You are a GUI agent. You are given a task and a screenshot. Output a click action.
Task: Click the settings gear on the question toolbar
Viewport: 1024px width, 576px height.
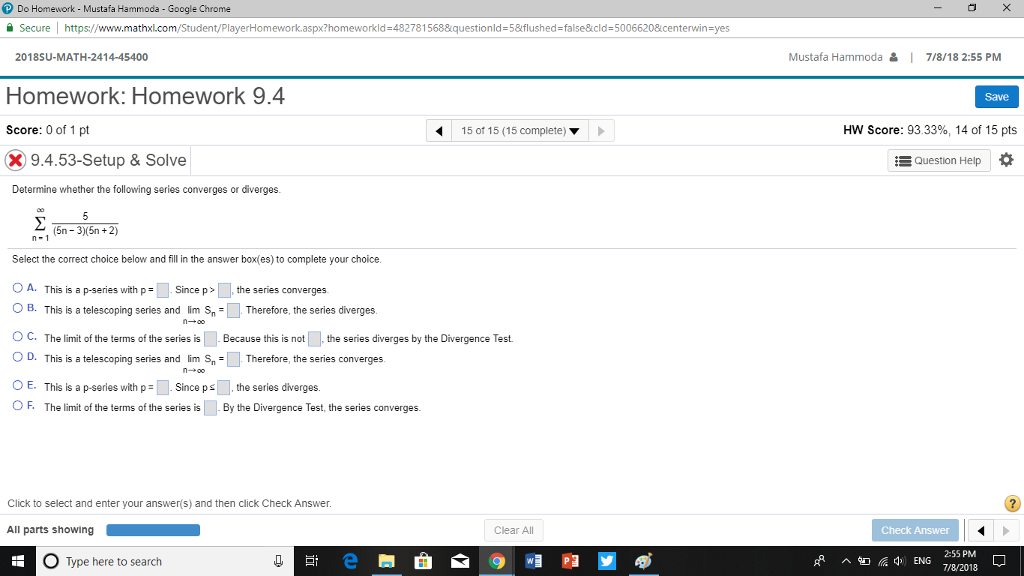(x=1007, y=160)
